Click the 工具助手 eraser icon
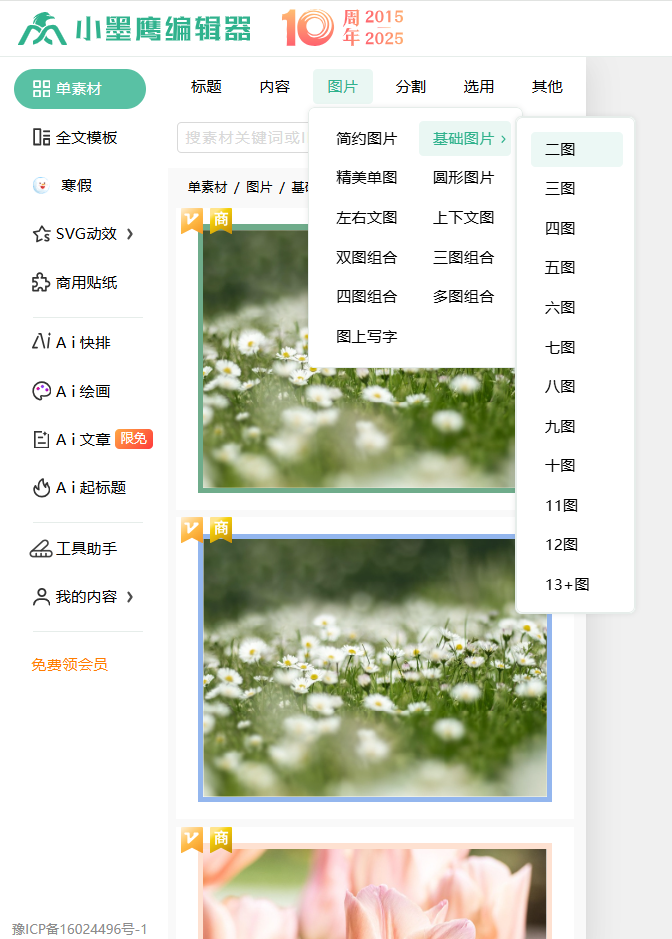 [41, 548]
